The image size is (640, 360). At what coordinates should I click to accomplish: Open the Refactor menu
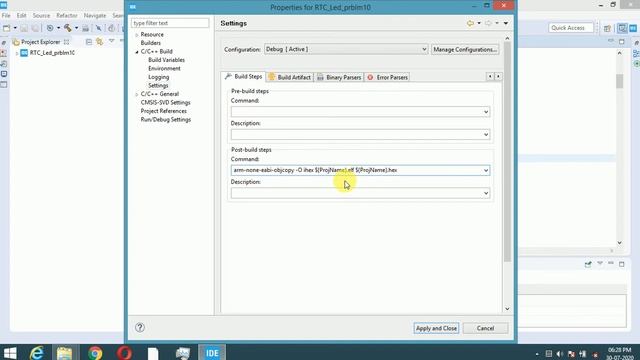click(67, 16)
